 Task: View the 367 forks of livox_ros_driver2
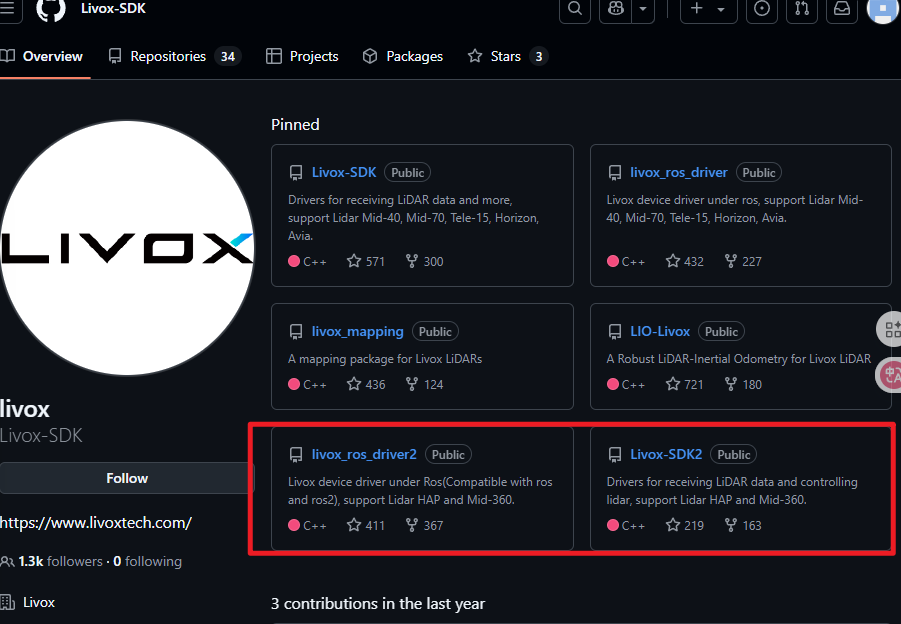pos(425,525)
